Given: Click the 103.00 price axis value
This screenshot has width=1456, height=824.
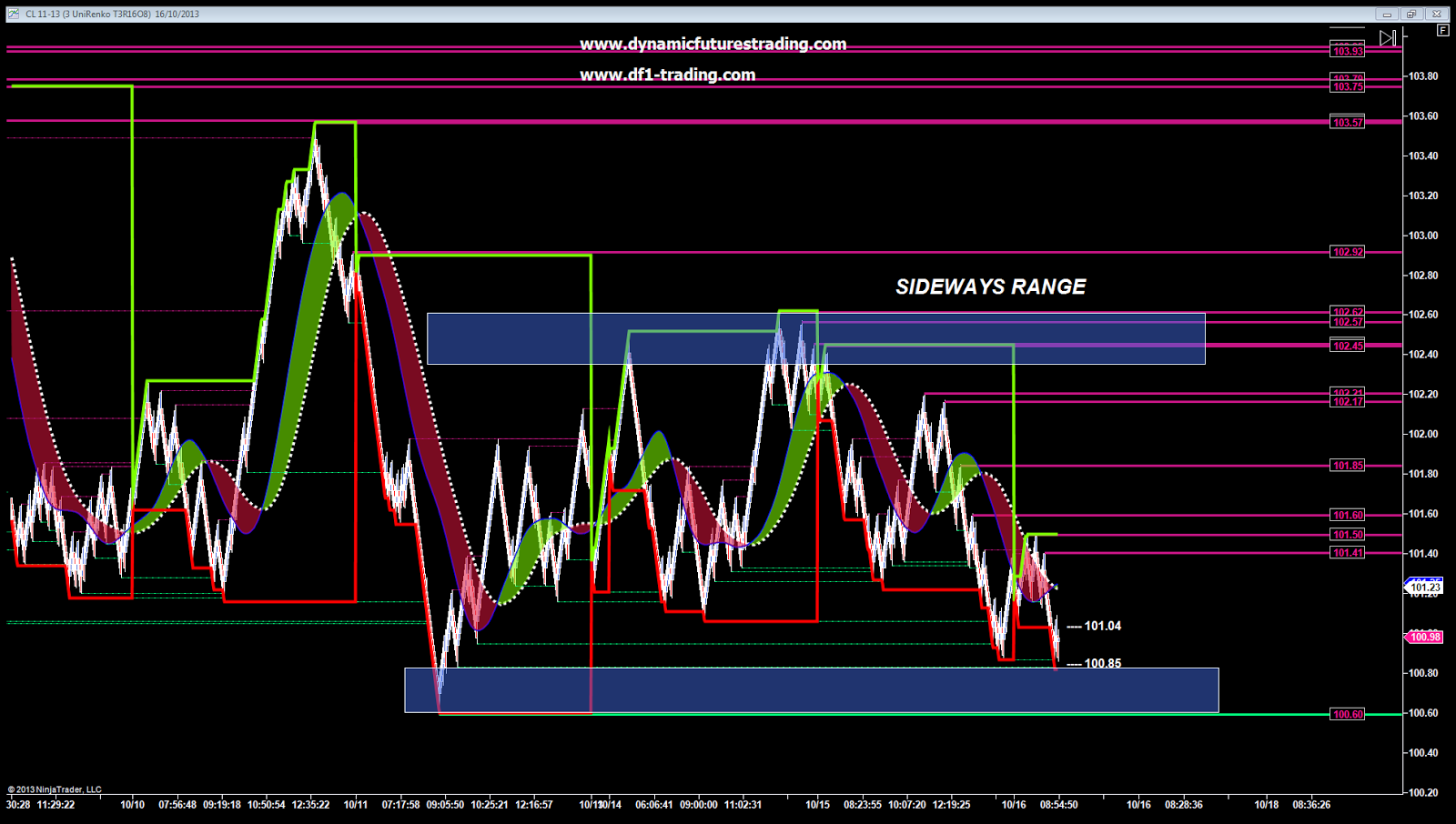Looking at the screenshot, I should [1423, 236].
